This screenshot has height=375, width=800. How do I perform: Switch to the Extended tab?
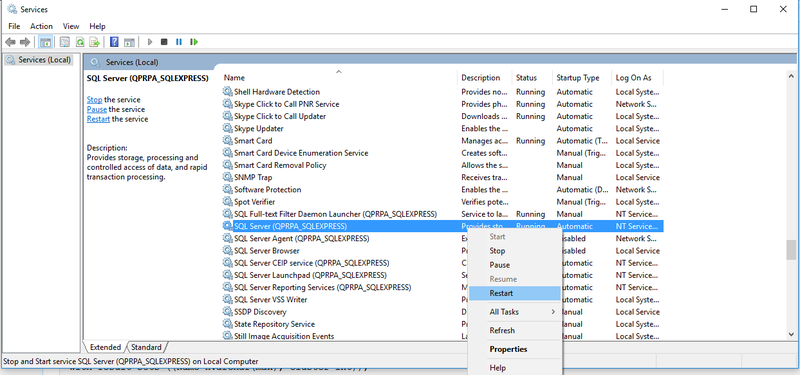[x=105, y=347]
